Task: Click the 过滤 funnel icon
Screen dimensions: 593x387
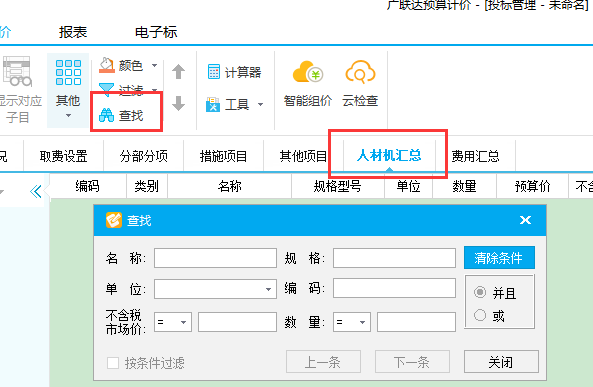Action: [106, 89]
